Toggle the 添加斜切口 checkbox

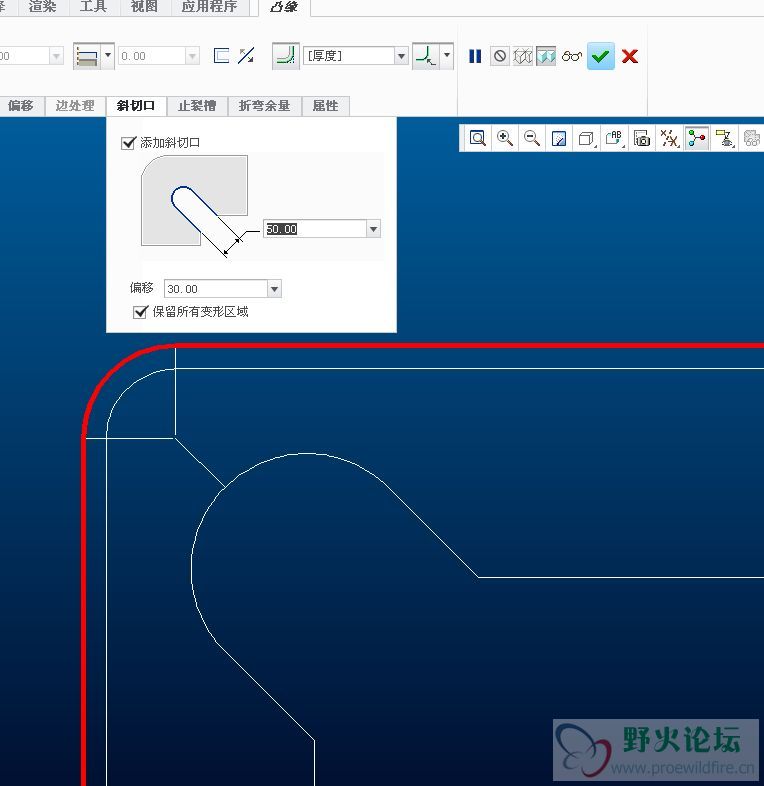(128, 143)
